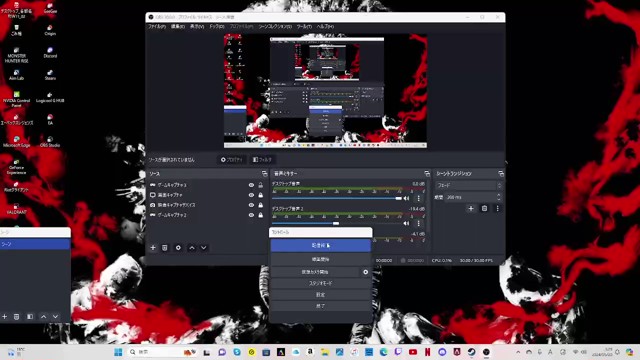Toggle visibility of ゲームキャプチャ2 source
This screenshot has height=360, width=640.
click(251, 215)
